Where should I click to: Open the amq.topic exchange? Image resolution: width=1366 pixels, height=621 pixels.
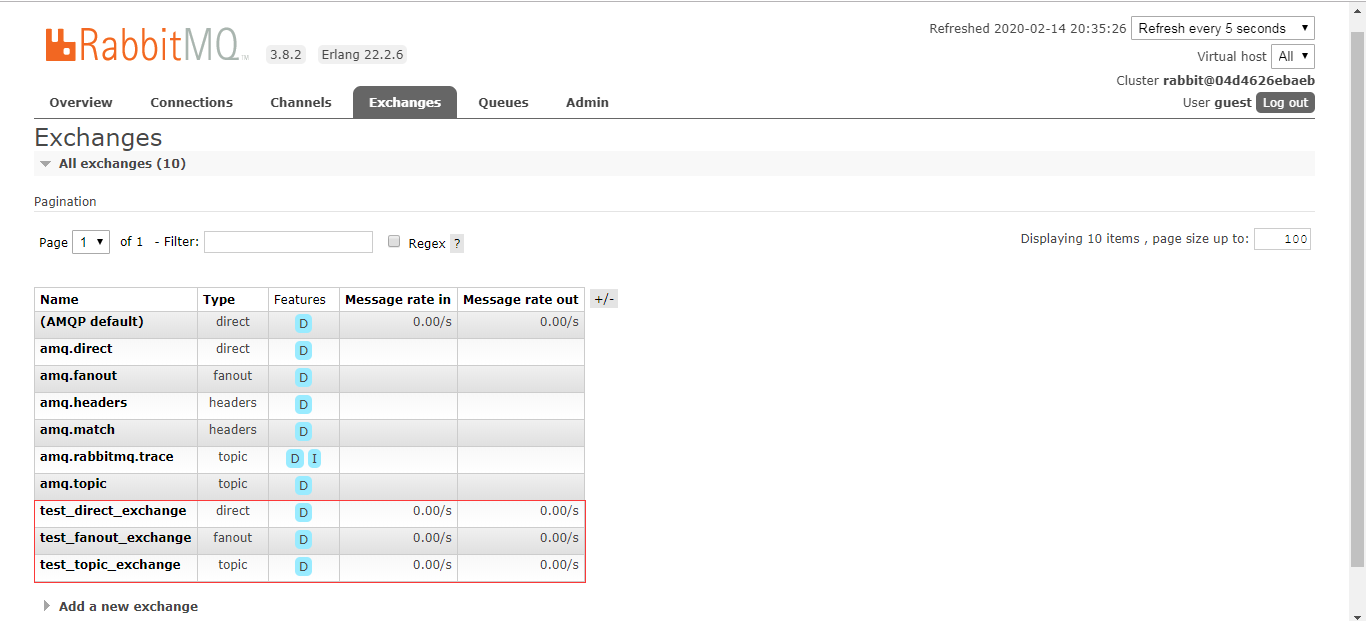click(73, 484)
